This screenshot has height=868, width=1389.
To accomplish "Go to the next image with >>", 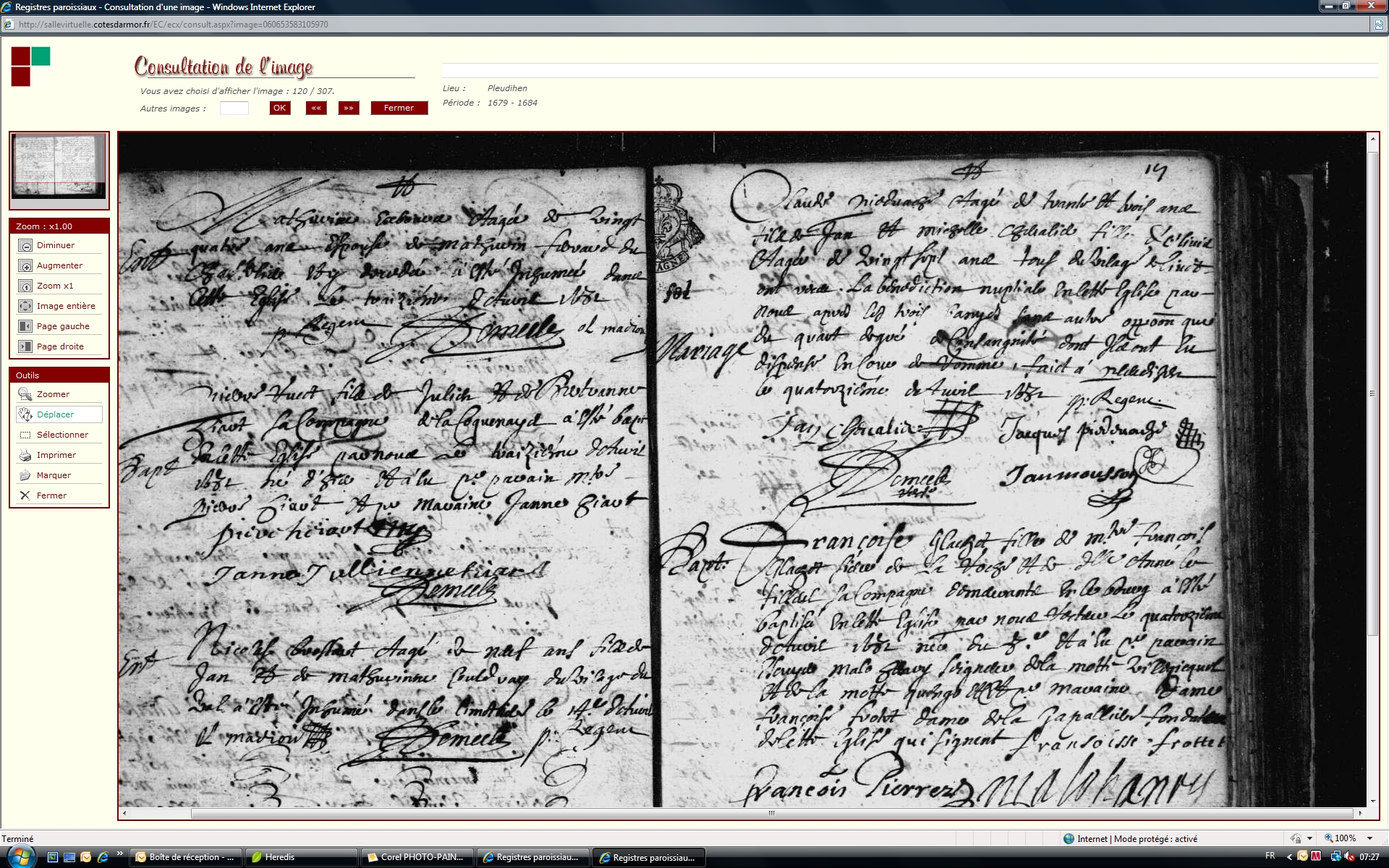I will 349,109.
